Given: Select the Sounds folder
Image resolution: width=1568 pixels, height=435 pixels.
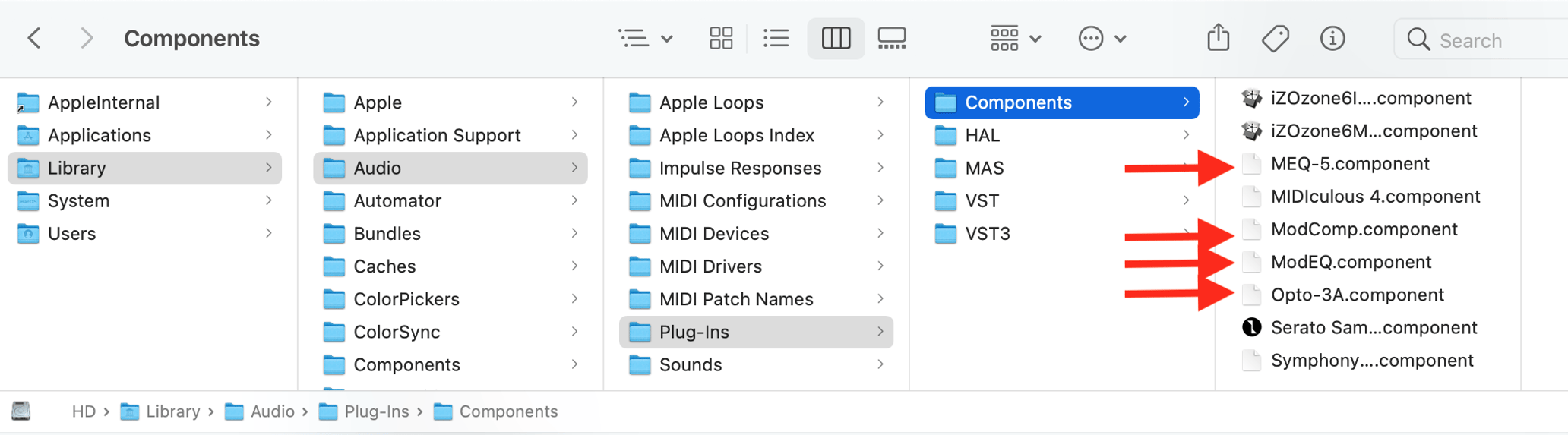Looking at the screenshot, I should pos(756,364).
